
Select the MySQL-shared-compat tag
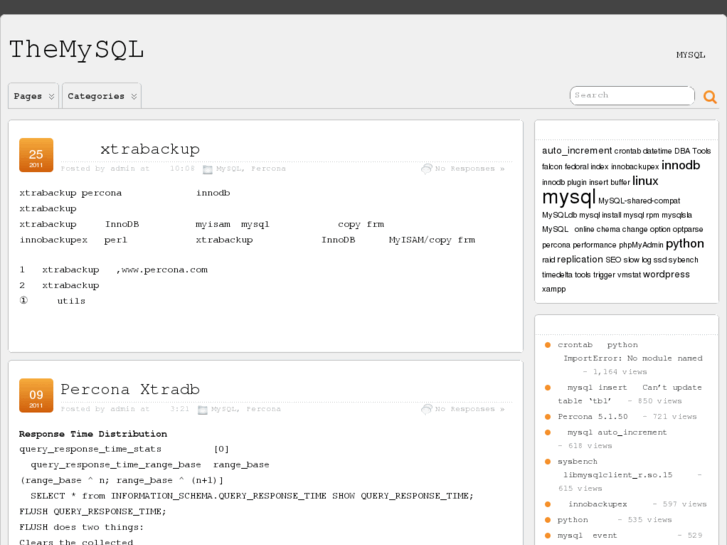pos(639,201)
